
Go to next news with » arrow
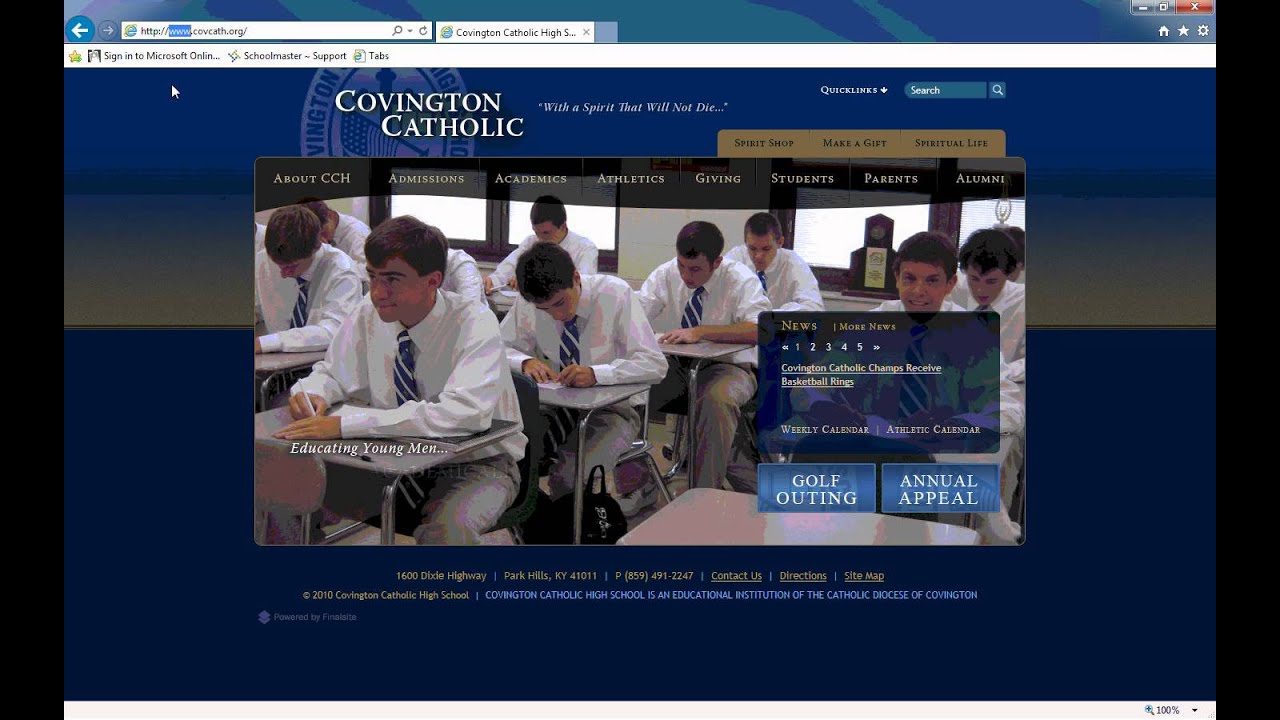coord(876,347)
